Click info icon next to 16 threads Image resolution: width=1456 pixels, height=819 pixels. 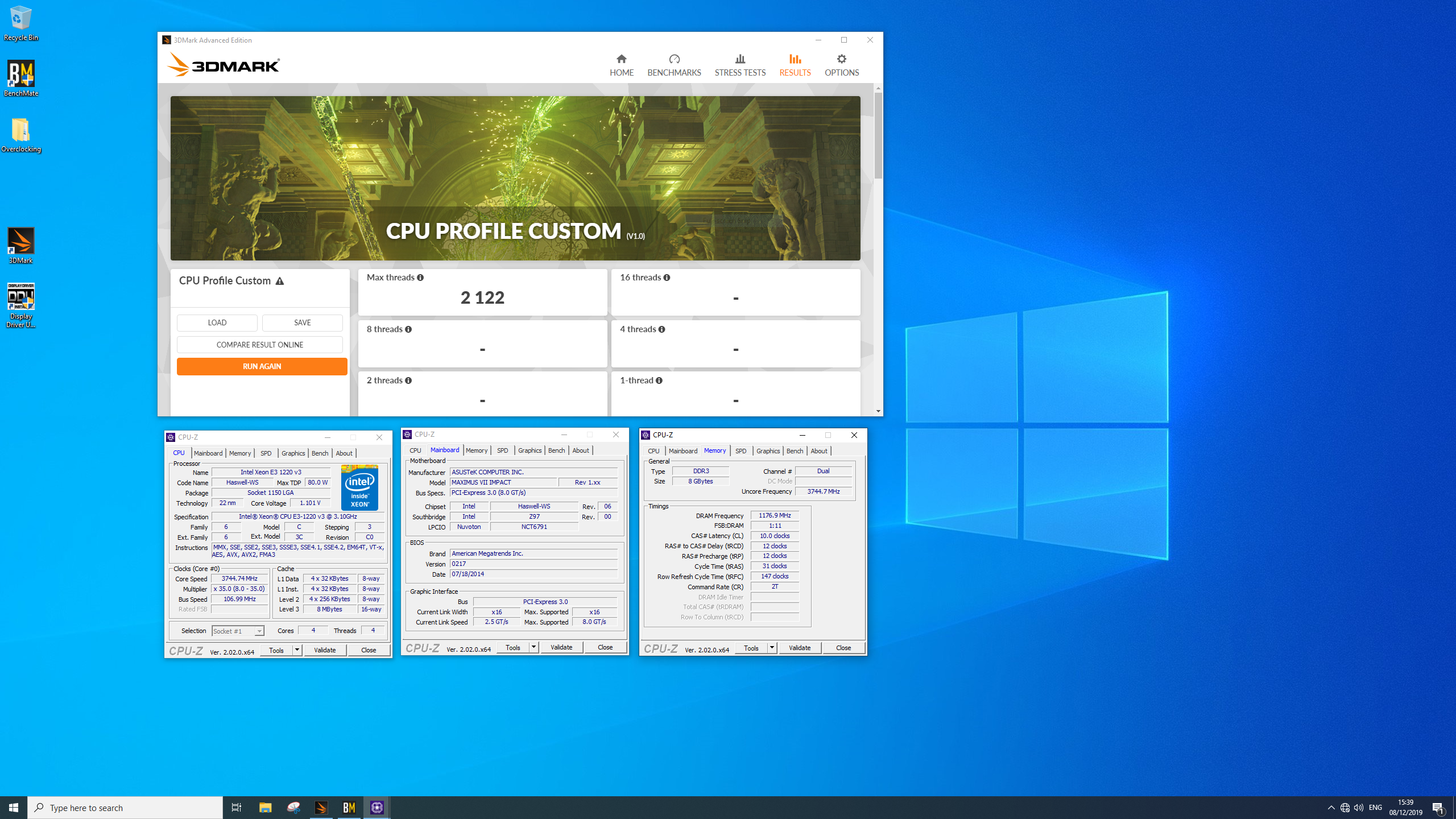coord(667,278)
